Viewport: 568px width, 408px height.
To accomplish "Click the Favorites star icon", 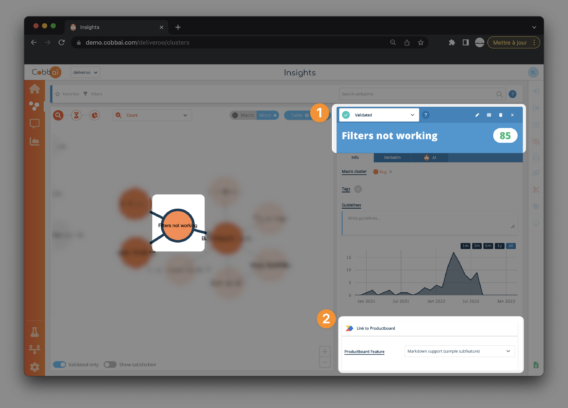I will click(58, 94).
